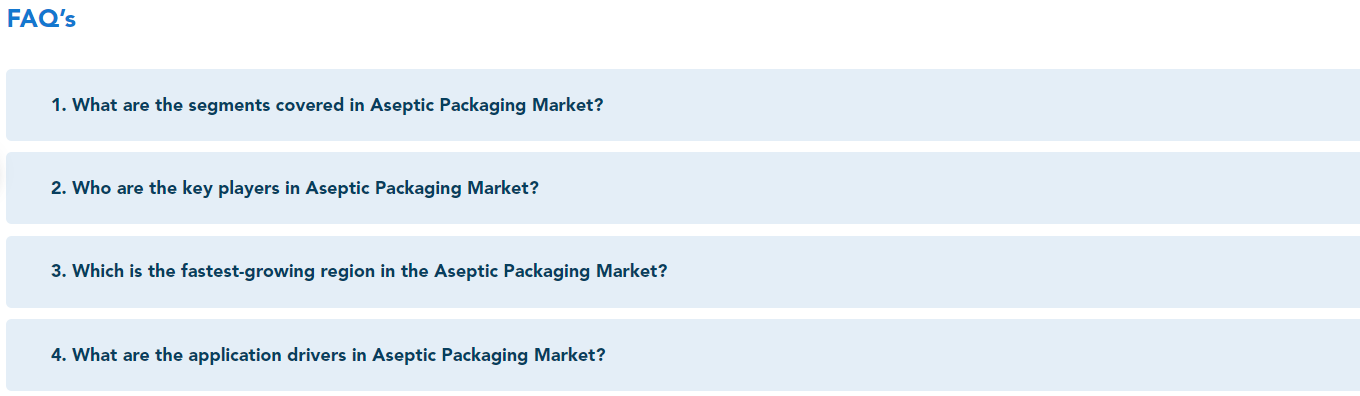Toggle the fourth accordion panel about drivers
The width and height of the screenshot is (1360, 396).
683,355
